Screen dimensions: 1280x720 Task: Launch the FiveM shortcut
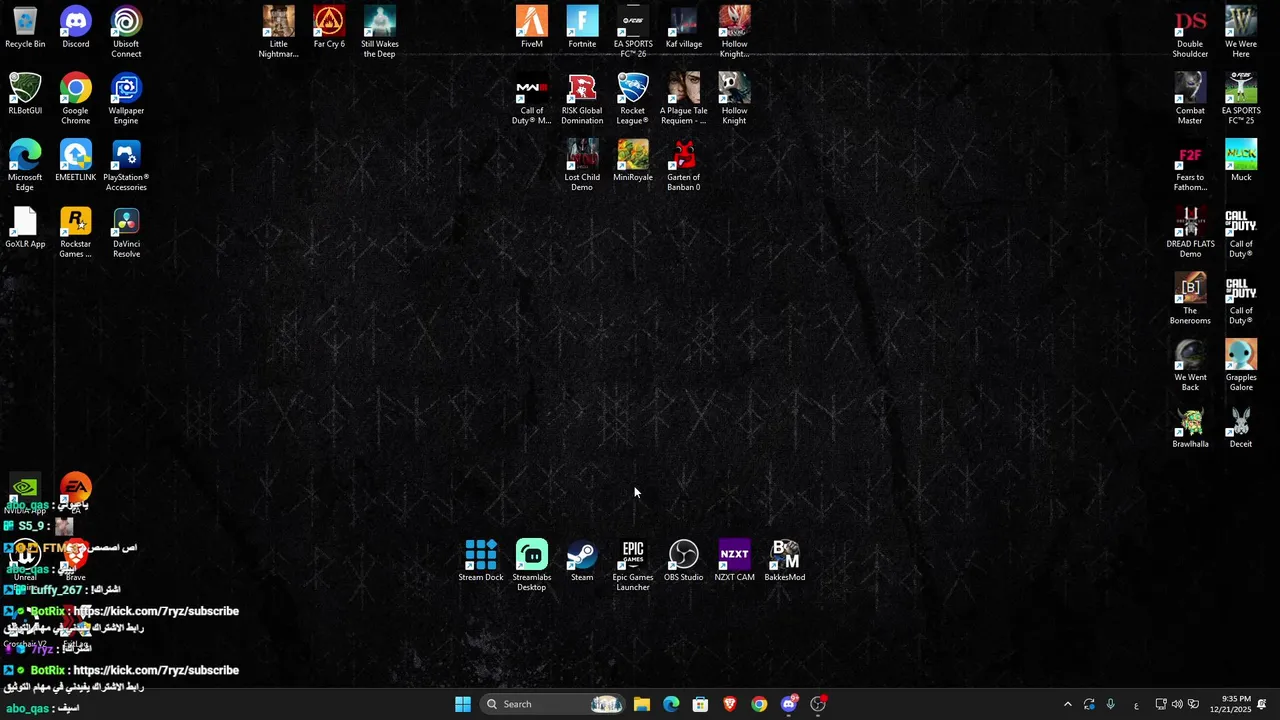pos(532,28)
